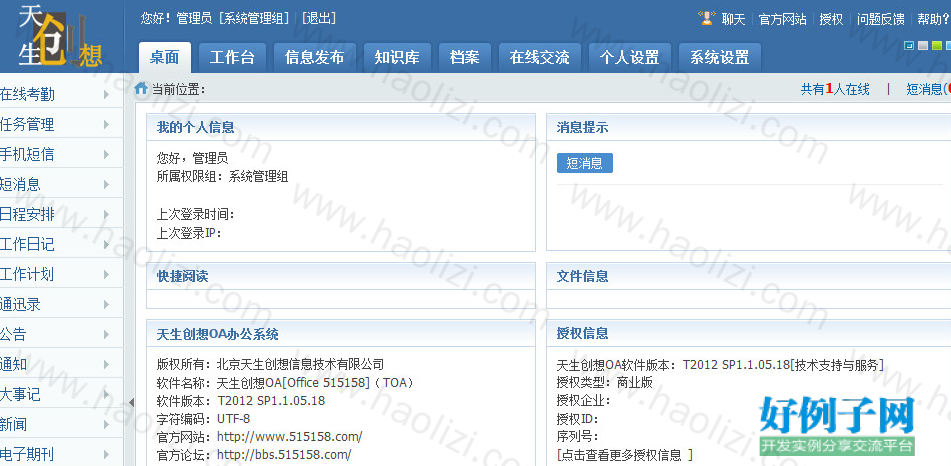The image size is (951, 466).
Task: Click the 天生创想 logo
Action: coord(61,35)
